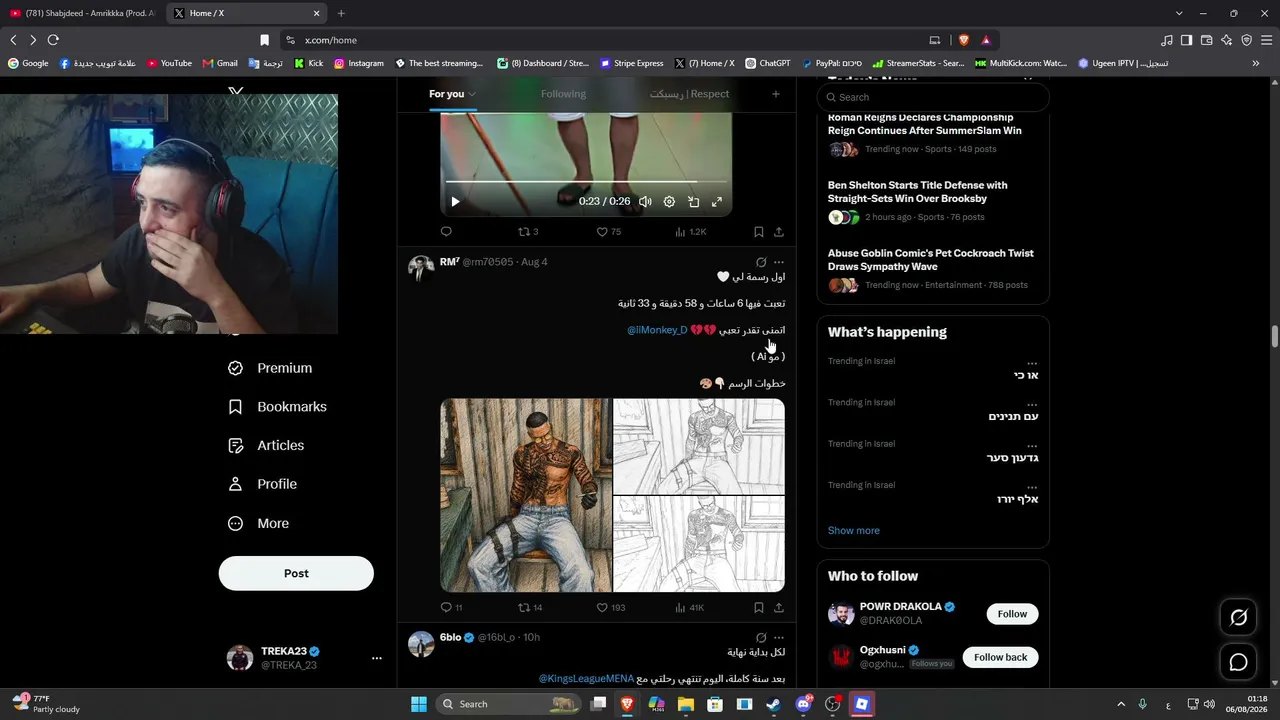Go to Profile from the sidebar
The height and width of the screenshot is (720, 1280).
pos(262,484)
